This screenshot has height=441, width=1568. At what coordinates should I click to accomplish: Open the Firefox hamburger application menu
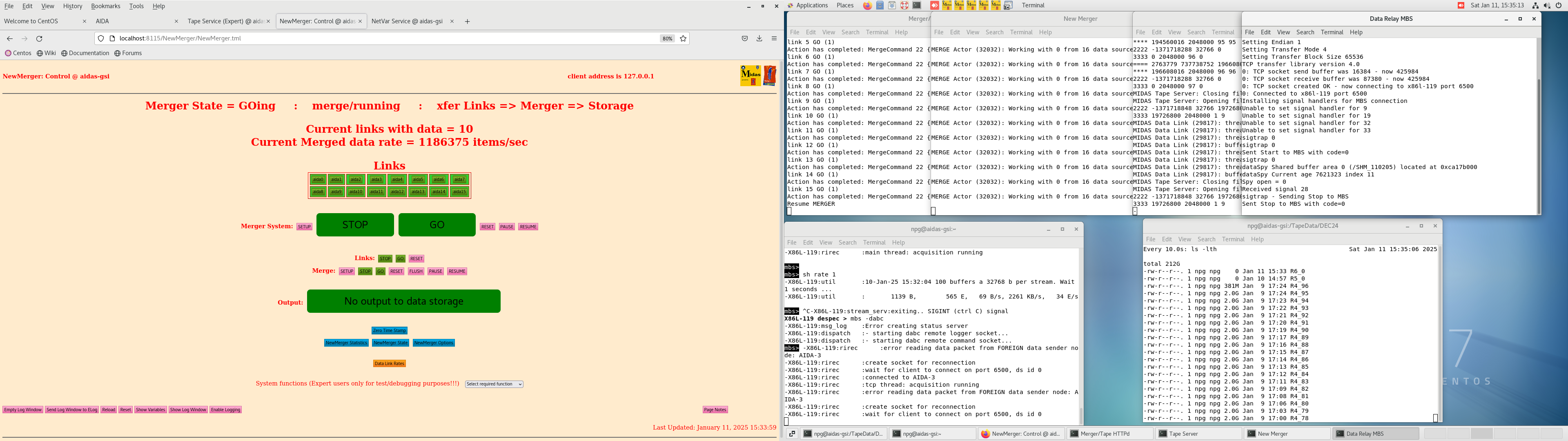pos(774,38)
